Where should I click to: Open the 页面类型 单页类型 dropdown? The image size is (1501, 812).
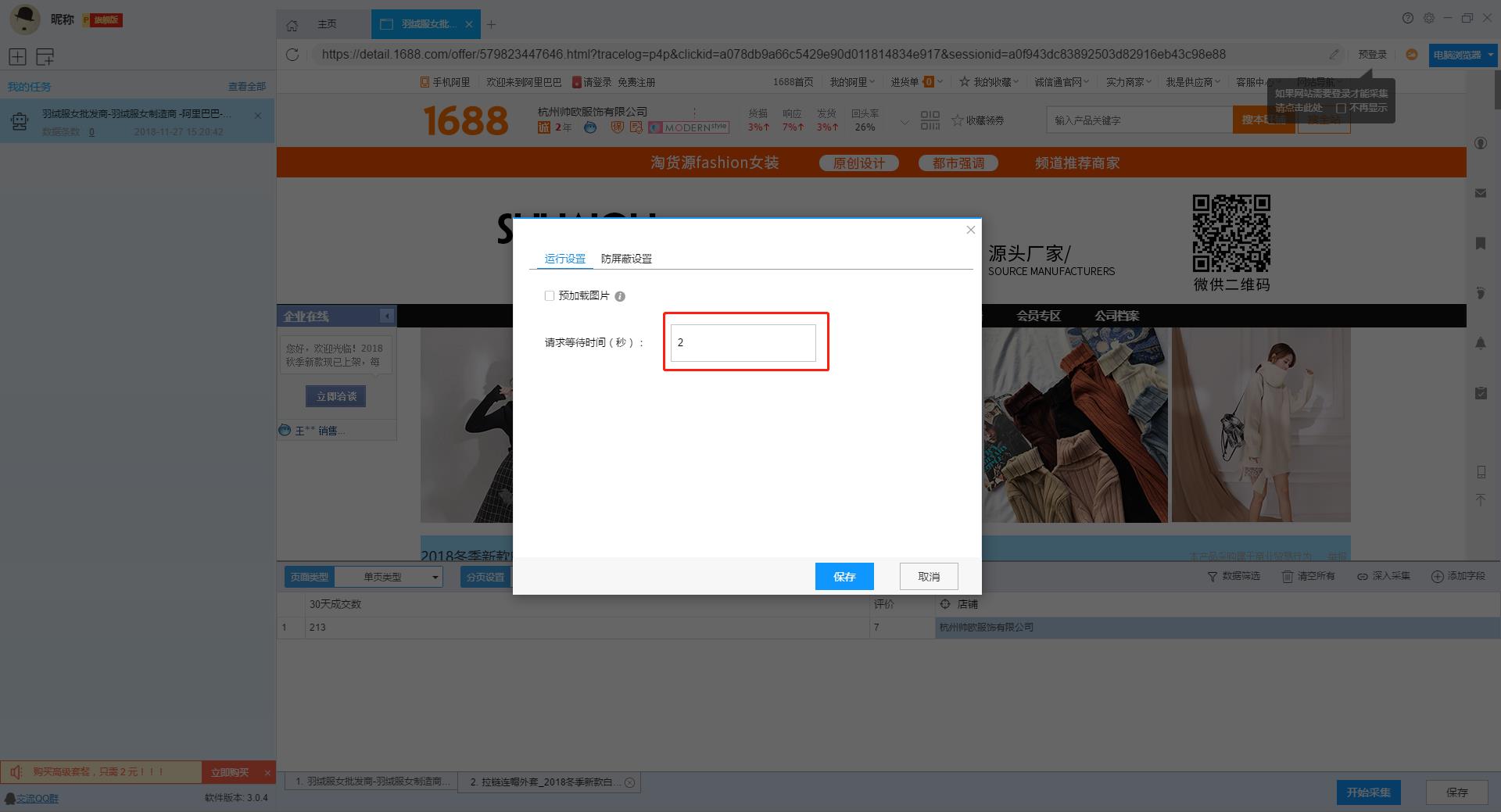(x=388, y=577)
